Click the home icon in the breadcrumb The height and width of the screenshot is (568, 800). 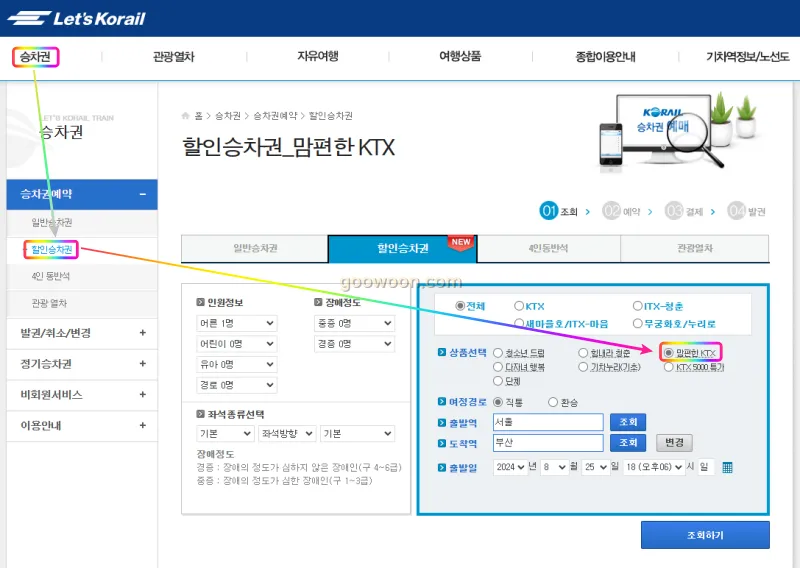point(186,116)
